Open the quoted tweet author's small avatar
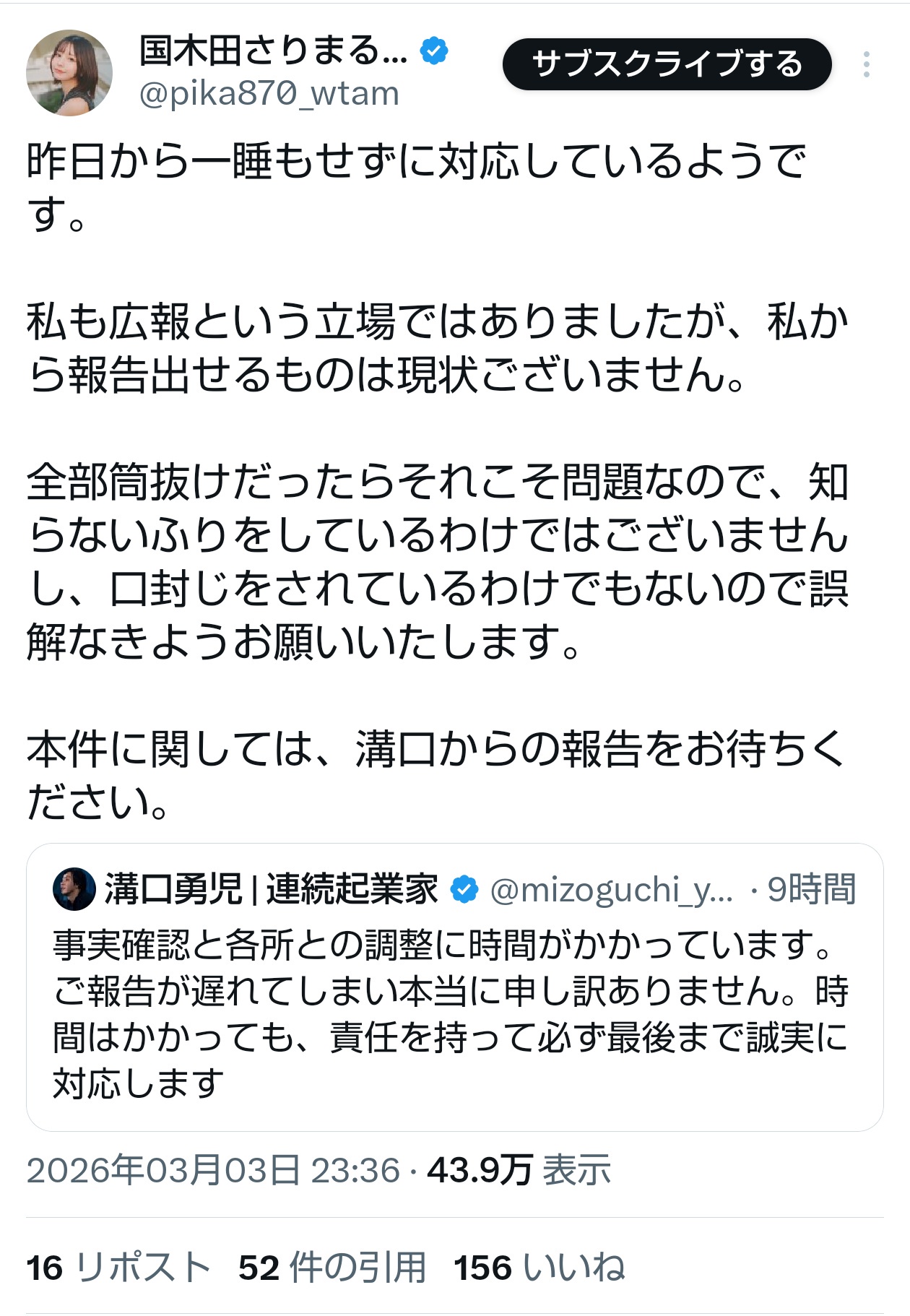This screenshot has height=1316, width=910. (x=74, y=889)
